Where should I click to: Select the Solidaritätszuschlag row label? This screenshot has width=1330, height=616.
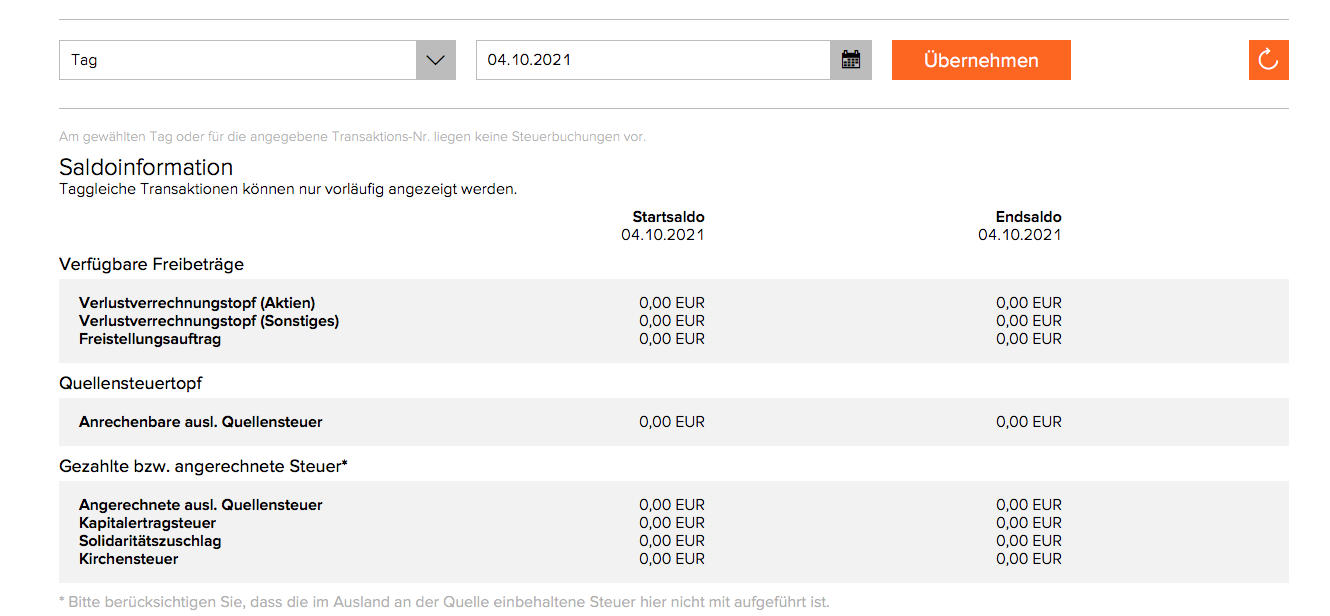click(150, 541)
